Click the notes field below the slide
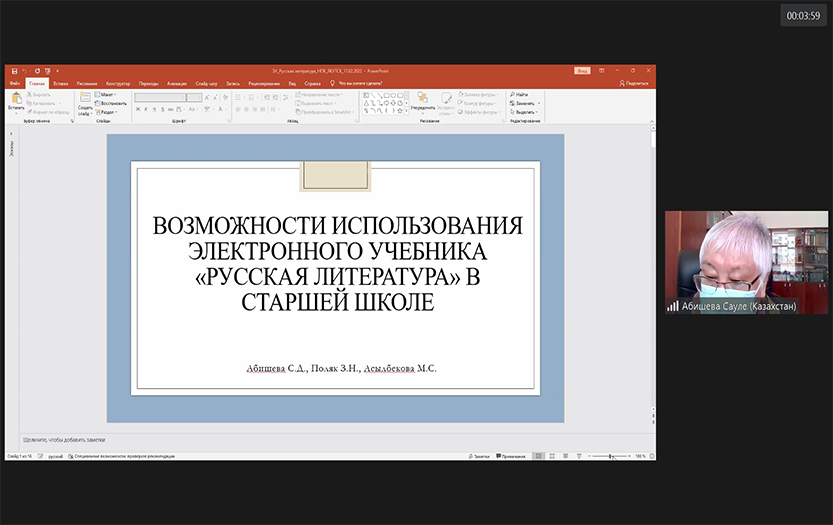833x525 pixels. [300, 439]
